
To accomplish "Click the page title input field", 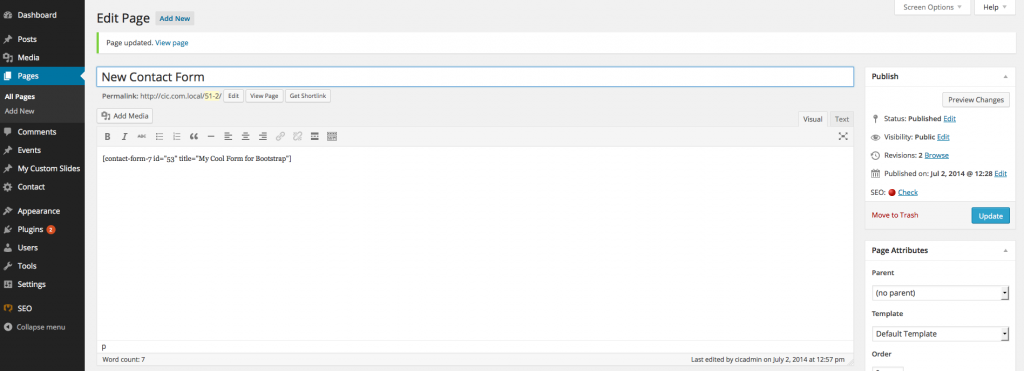I will click(x=475, y=76).
